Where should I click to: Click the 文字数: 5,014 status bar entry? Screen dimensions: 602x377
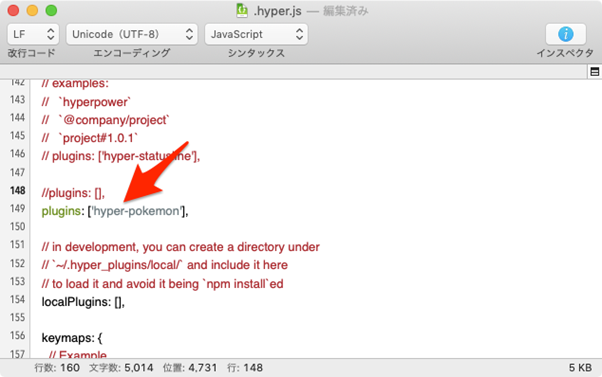(121, 368)
